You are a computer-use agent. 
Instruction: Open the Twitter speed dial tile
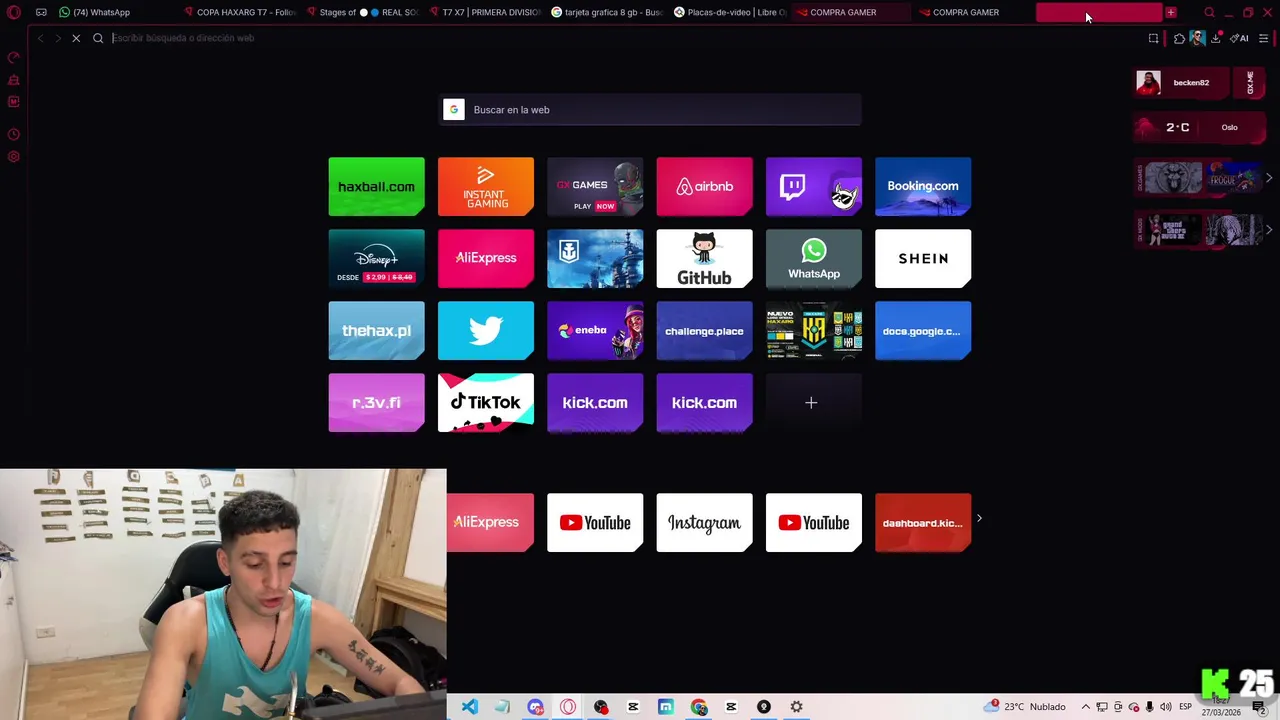click(x=486, y=330)
